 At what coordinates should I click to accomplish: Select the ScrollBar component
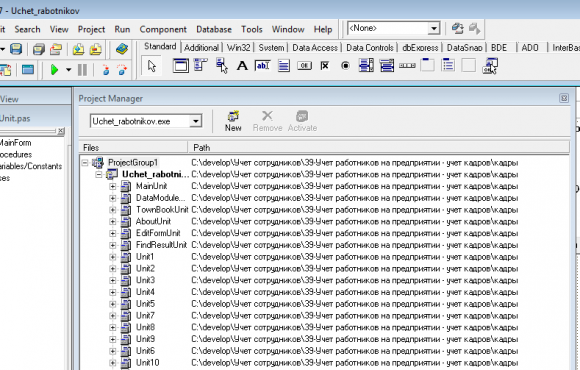click(407, 66)
